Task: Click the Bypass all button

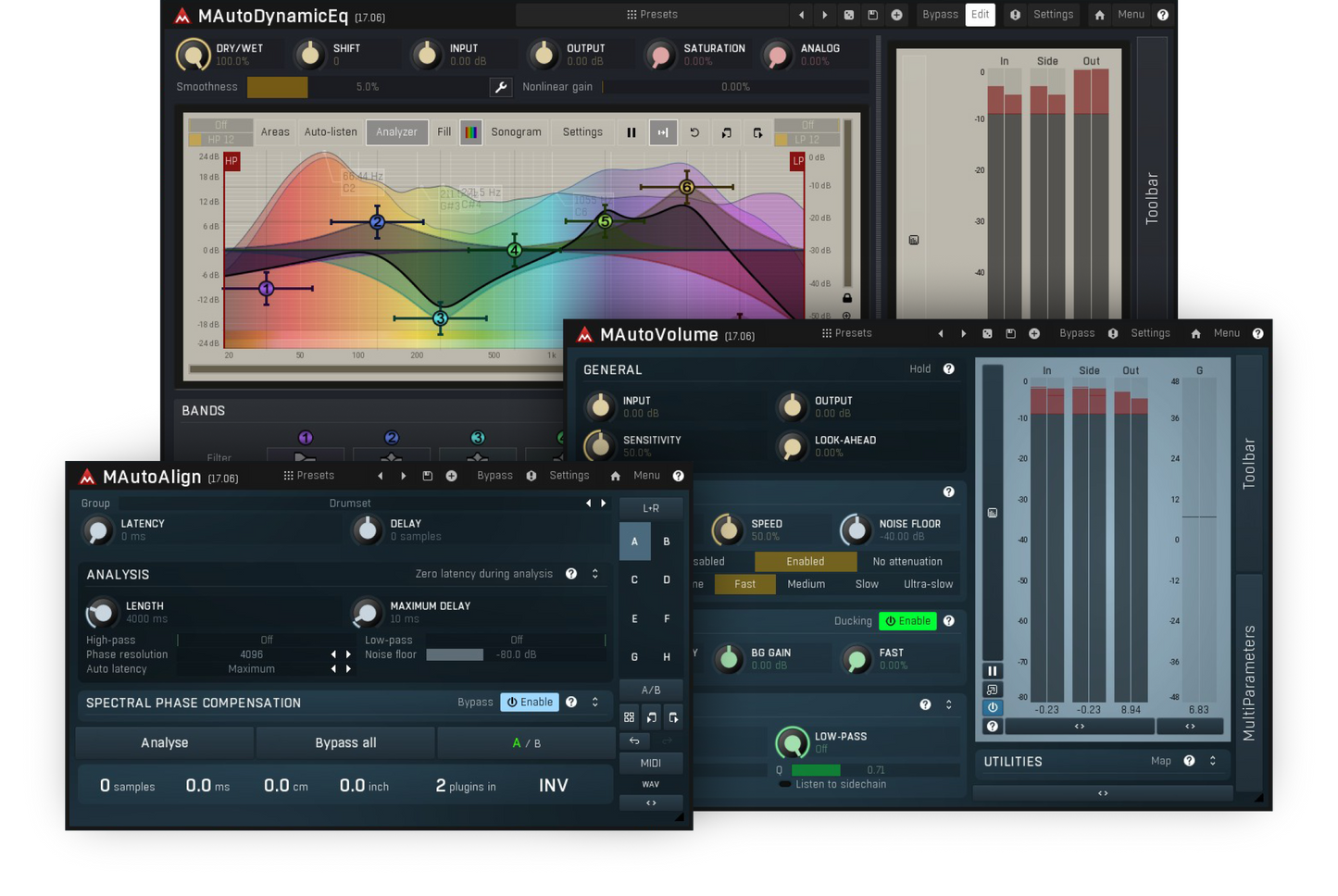Action: click(x=345, y=742)
